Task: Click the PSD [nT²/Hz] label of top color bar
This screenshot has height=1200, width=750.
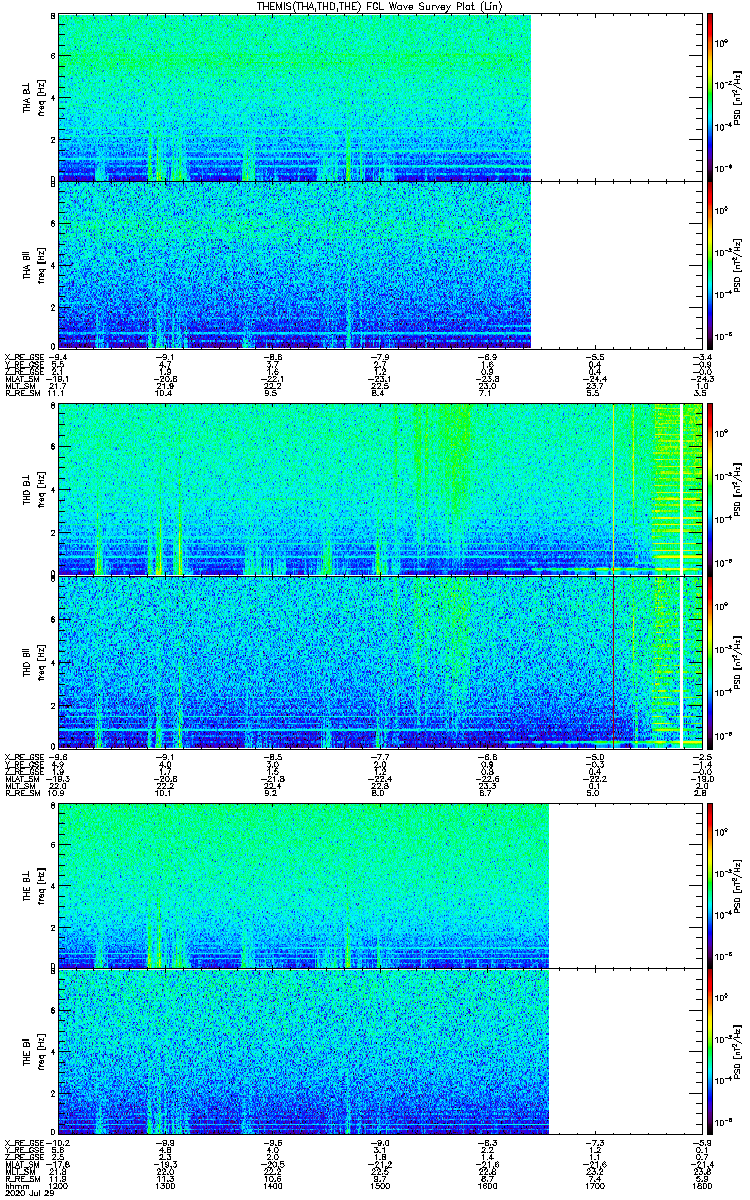Action: 736,97
